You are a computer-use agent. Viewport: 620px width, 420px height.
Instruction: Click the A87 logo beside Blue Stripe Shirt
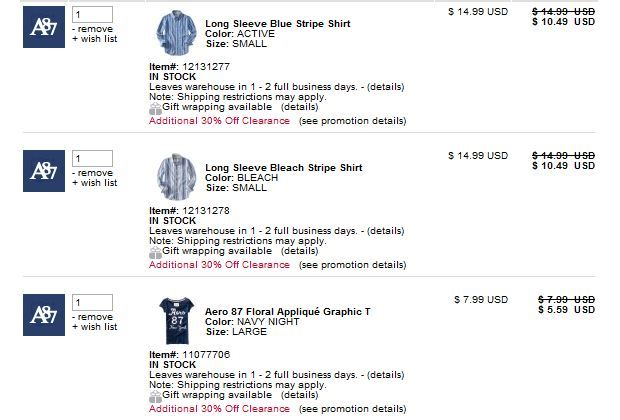44,27
